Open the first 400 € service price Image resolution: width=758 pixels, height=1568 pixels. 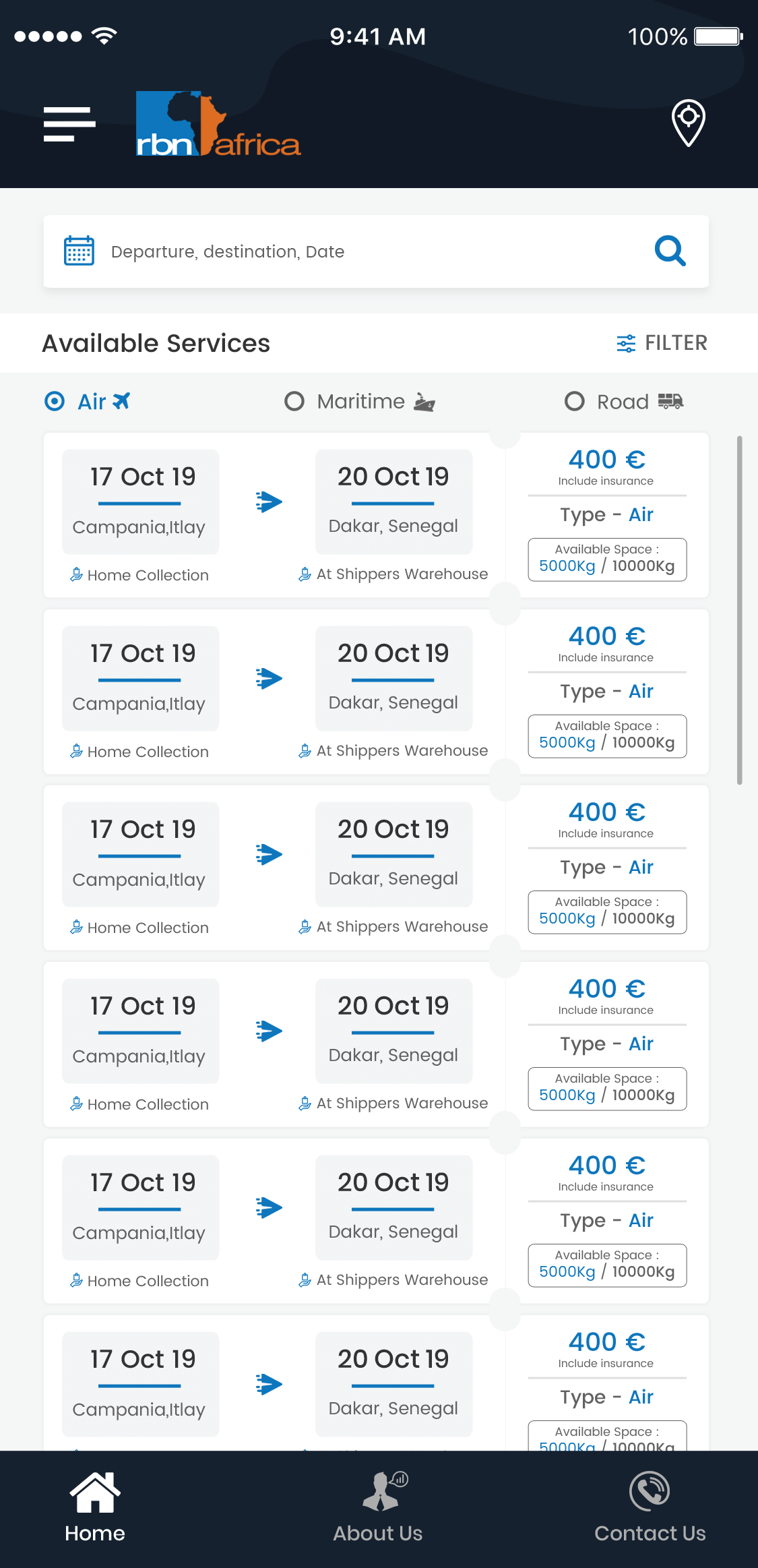click(x=606, y=460)
